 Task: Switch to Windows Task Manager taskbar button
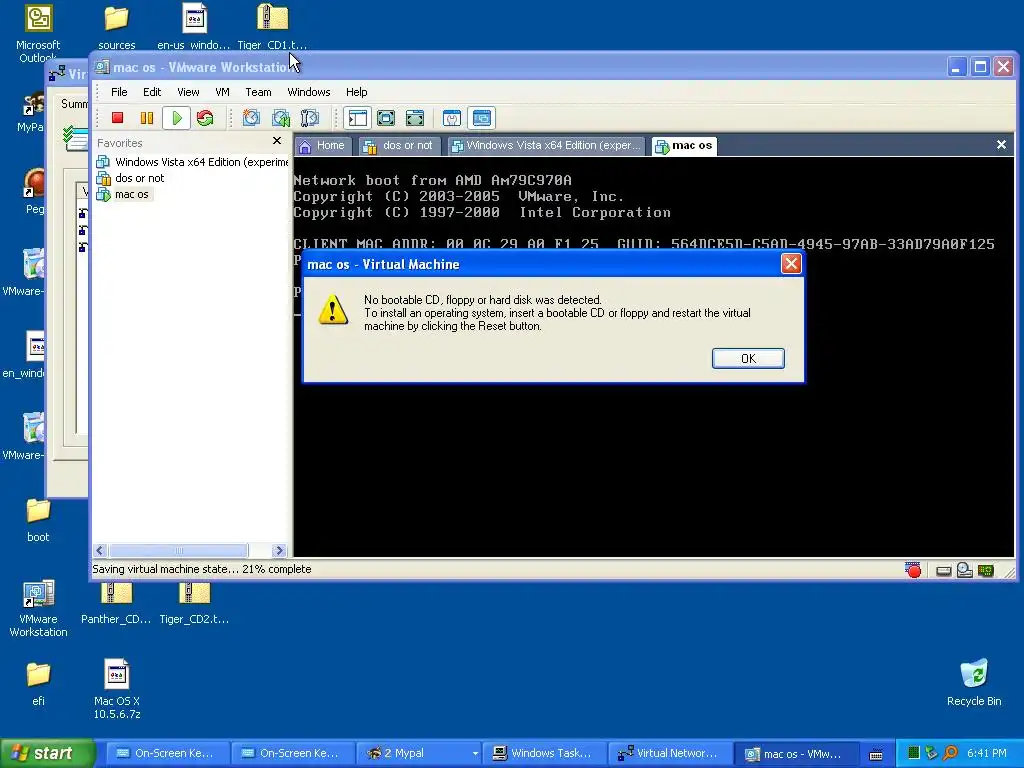click(544, 754)
